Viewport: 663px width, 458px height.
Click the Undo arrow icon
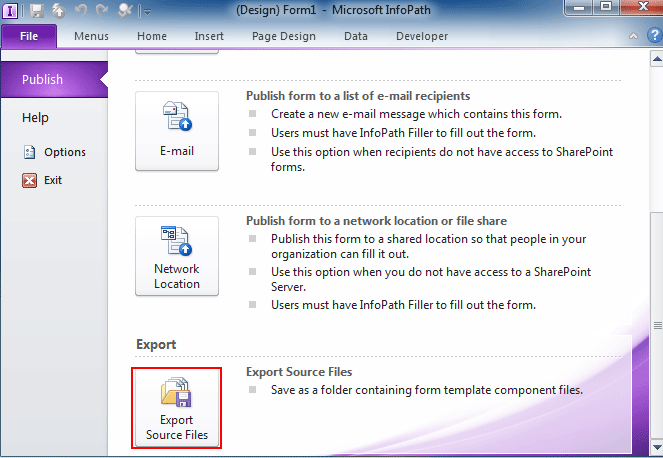coord(81,10)
